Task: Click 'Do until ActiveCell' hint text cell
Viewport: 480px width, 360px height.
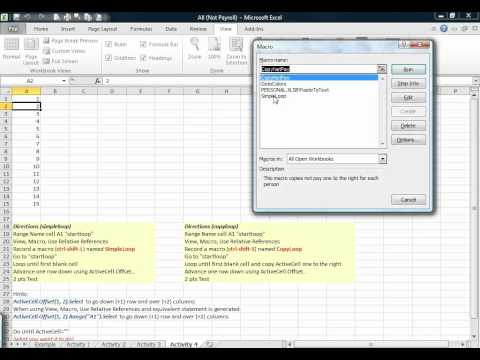Action: [41, 331]
